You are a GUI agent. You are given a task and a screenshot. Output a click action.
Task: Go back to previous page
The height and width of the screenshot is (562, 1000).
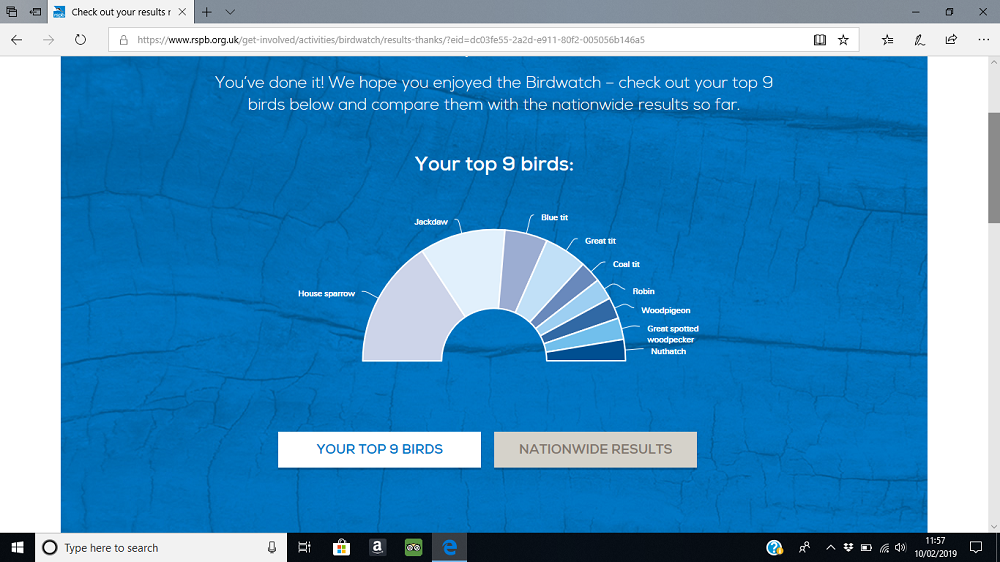click(x=16, y=40)
